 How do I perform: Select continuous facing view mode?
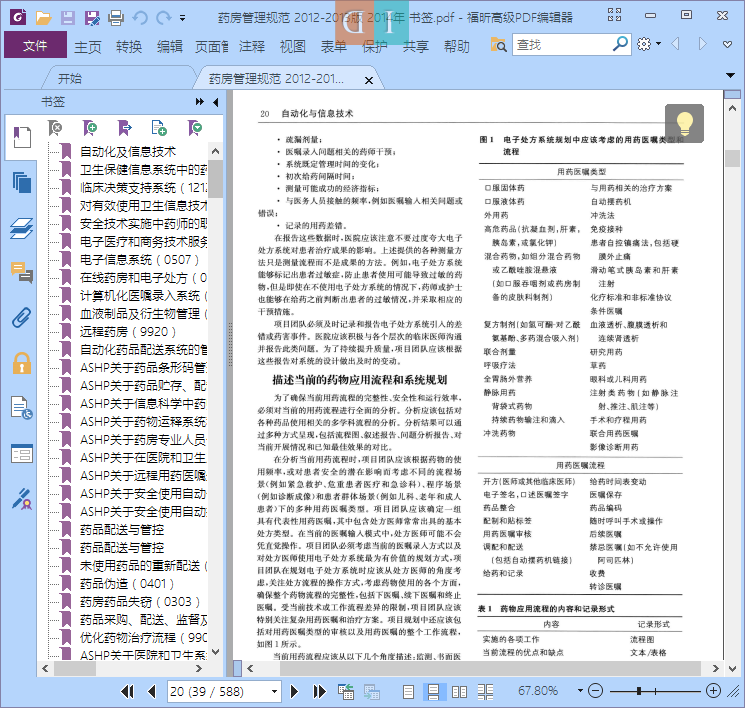[485, 691]
